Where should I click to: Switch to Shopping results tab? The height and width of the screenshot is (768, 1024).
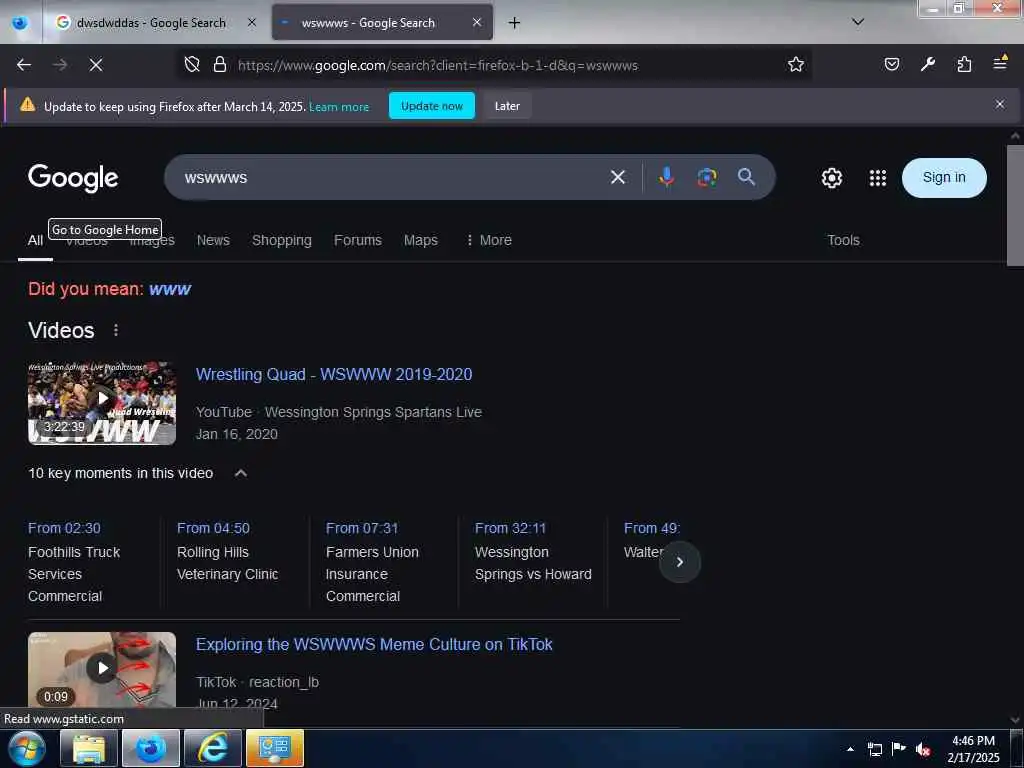click(x=281, y=240)
